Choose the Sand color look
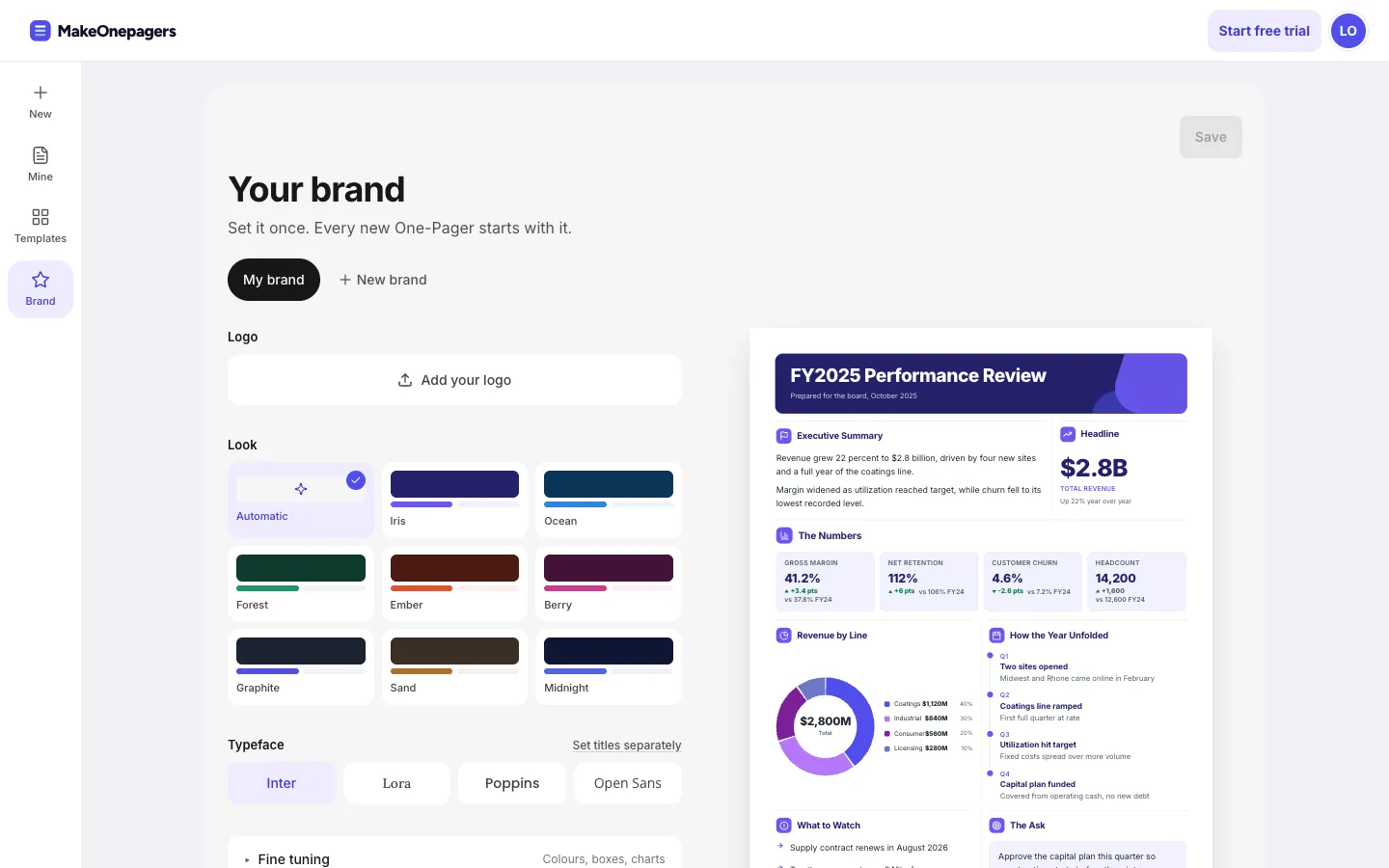 [x=454, y=666]
